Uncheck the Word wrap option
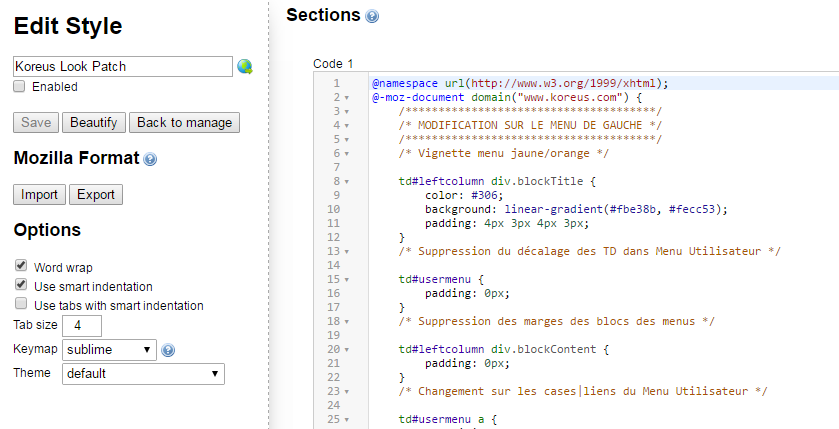This screenshot has height=429, width=839. (21, 266)
